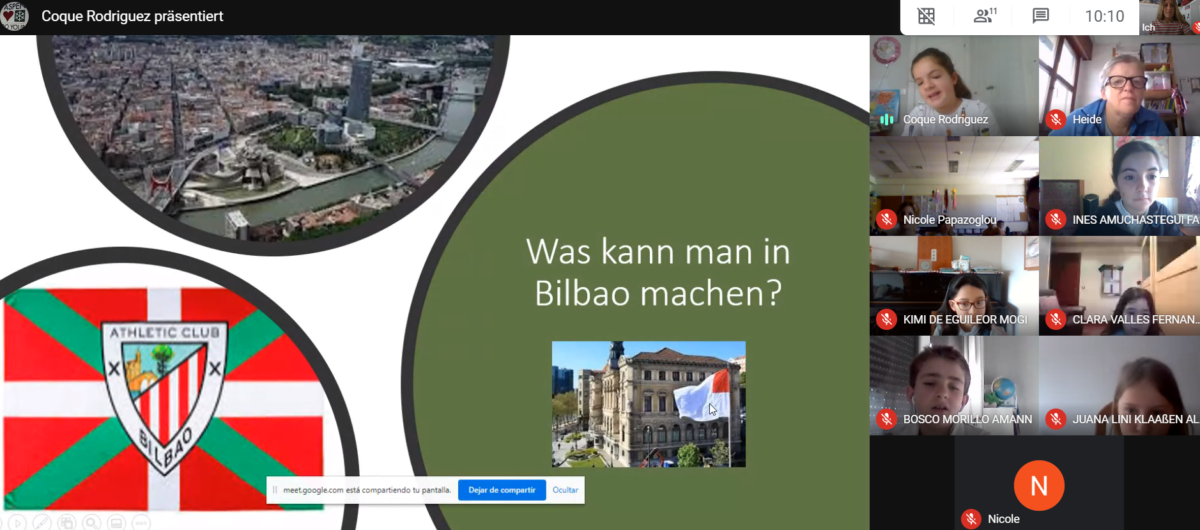Click Heide's muted microphone indicator
Screen dimensions: 1200x530
point(1055,119)
